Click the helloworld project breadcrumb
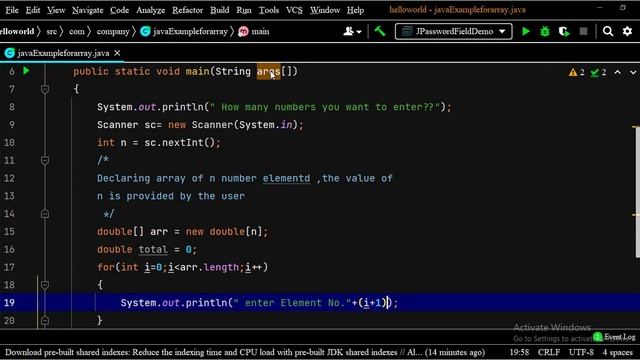Screen dimensions: 640x360 (x=17, y=31)
